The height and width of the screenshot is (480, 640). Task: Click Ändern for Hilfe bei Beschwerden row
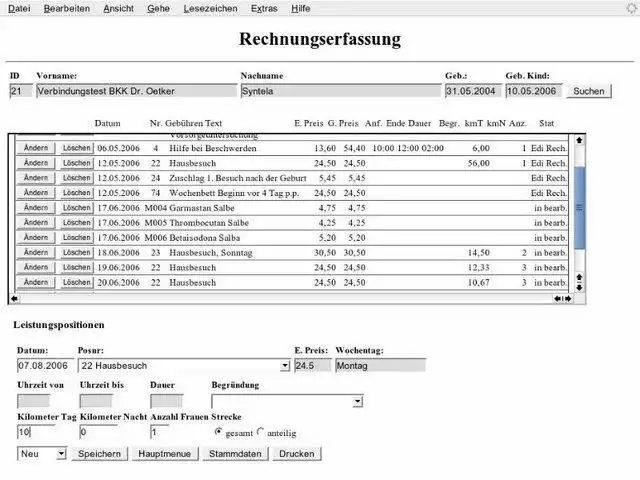click(36, 148)
